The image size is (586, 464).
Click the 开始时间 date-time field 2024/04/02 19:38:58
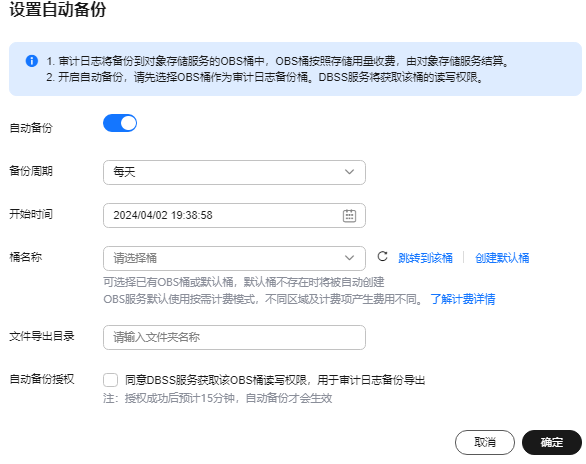coord(234,216)
